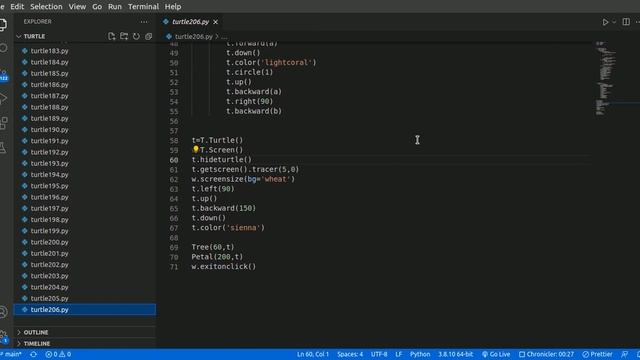This screenshot has height=360, width=640.
Task: Click synchronize changes icon in status bar
Action: click(x=33, y=354)
